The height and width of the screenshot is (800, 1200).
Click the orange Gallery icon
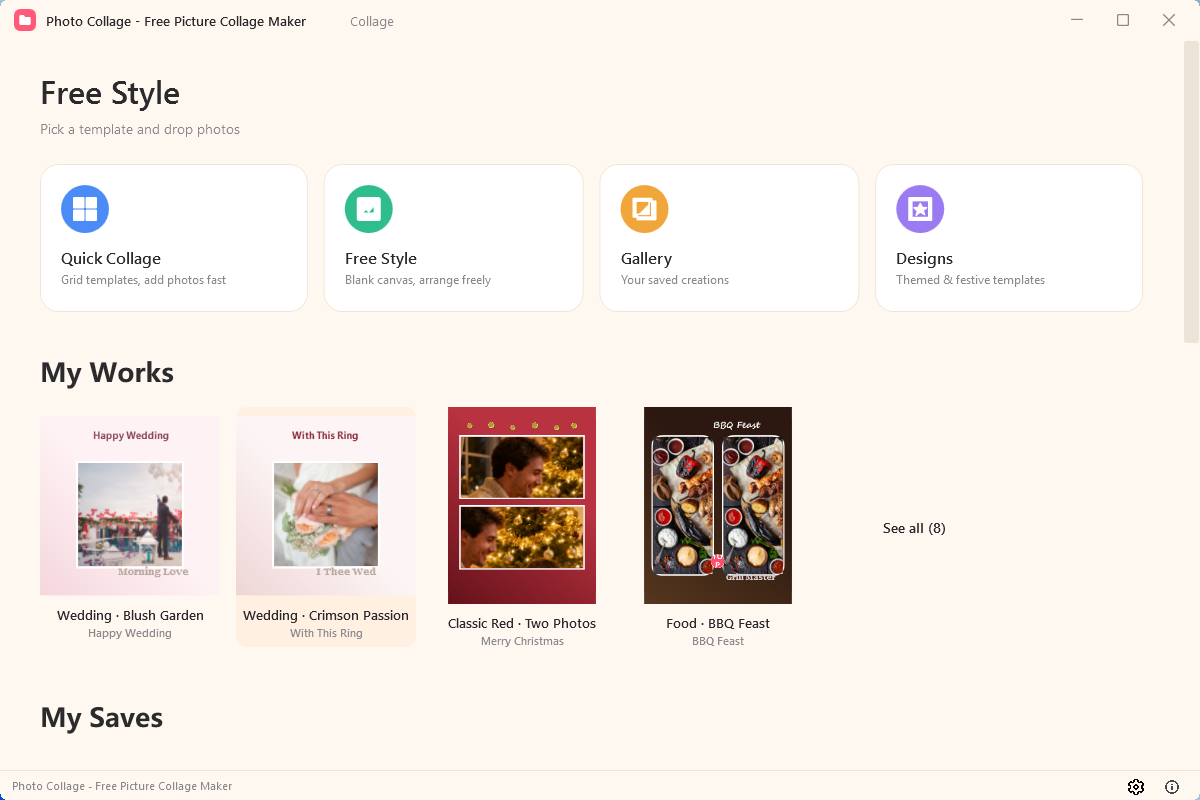coord(645,209)
